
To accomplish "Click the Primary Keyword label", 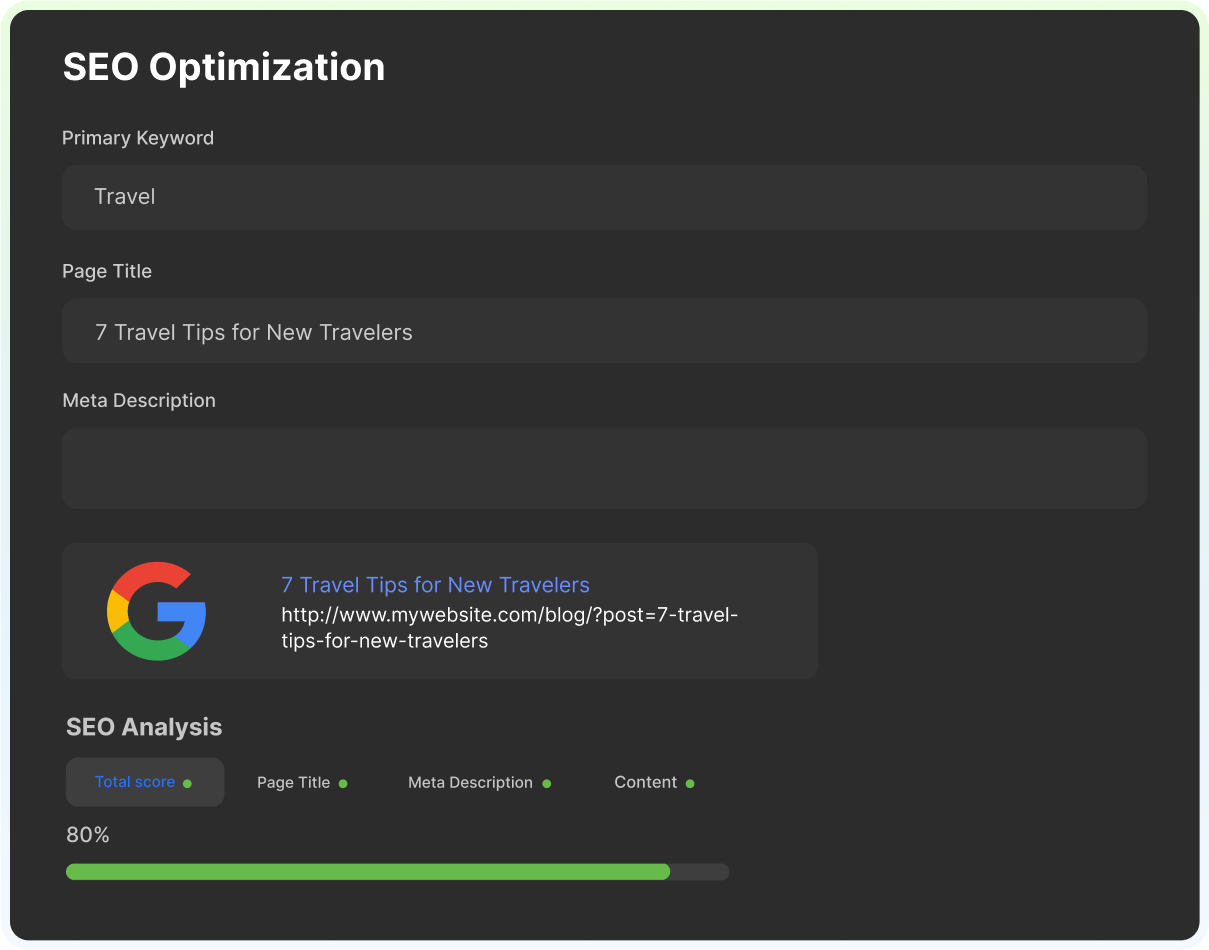I will [x=138, y=138].
